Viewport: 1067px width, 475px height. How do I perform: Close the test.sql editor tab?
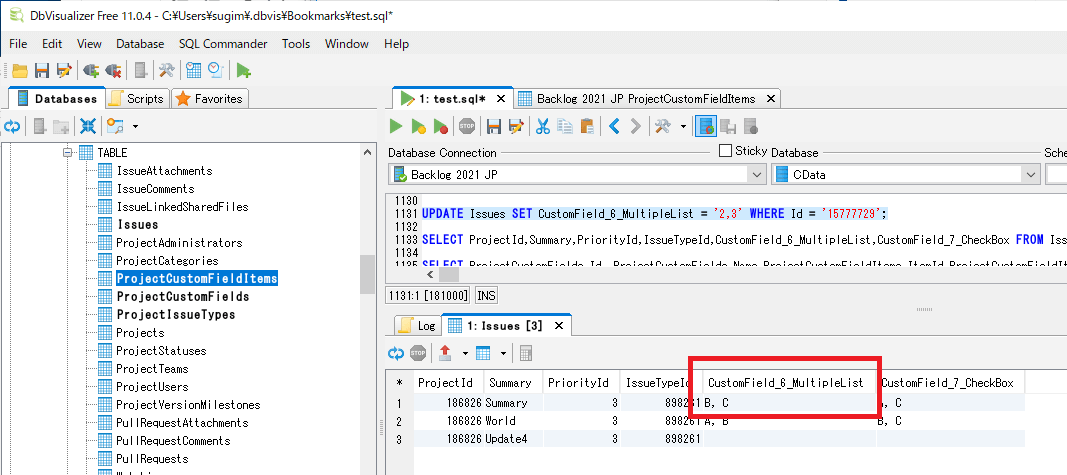pos(500,99)
